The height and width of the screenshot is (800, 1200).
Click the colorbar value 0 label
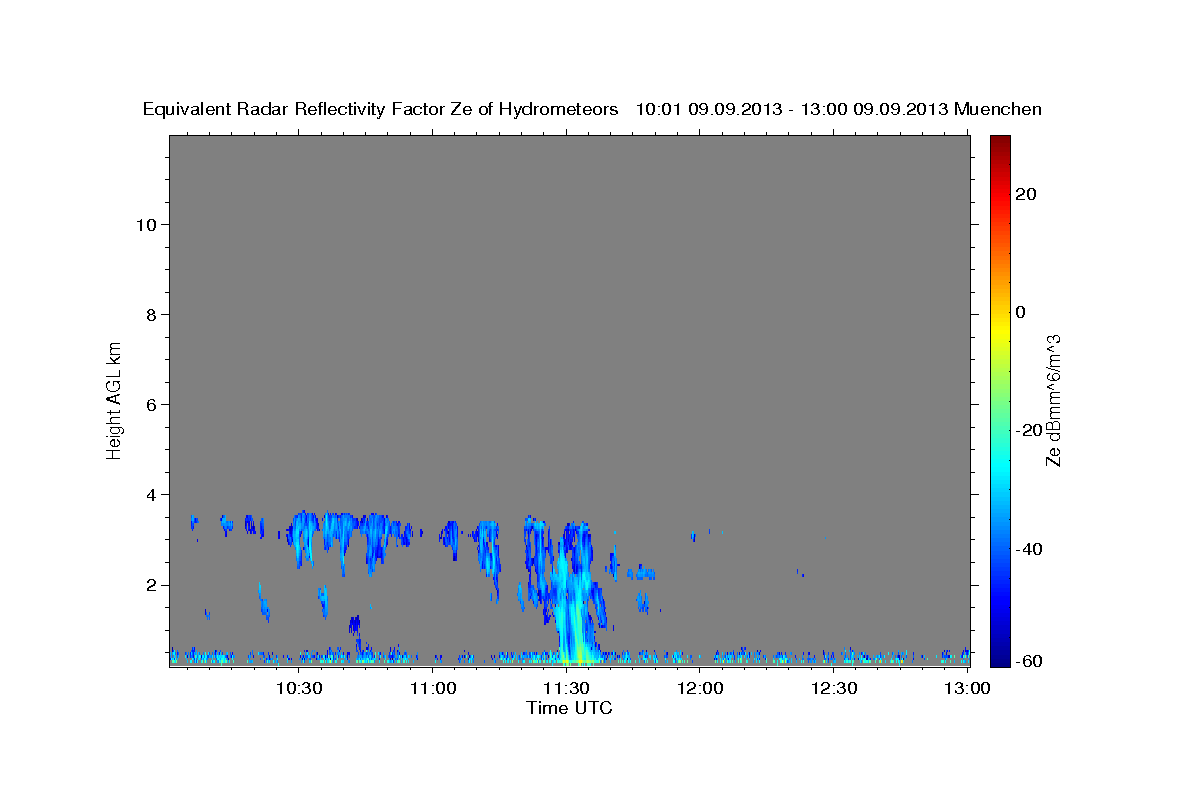tap(1021, 312)
